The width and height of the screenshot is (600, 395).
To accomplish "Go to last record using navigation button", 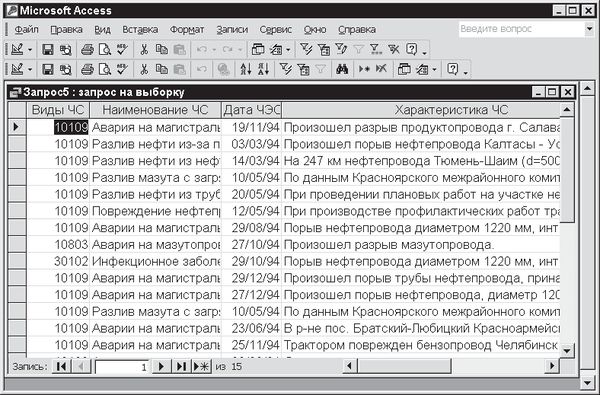I will pyautogui.click(x=181, y=366).
